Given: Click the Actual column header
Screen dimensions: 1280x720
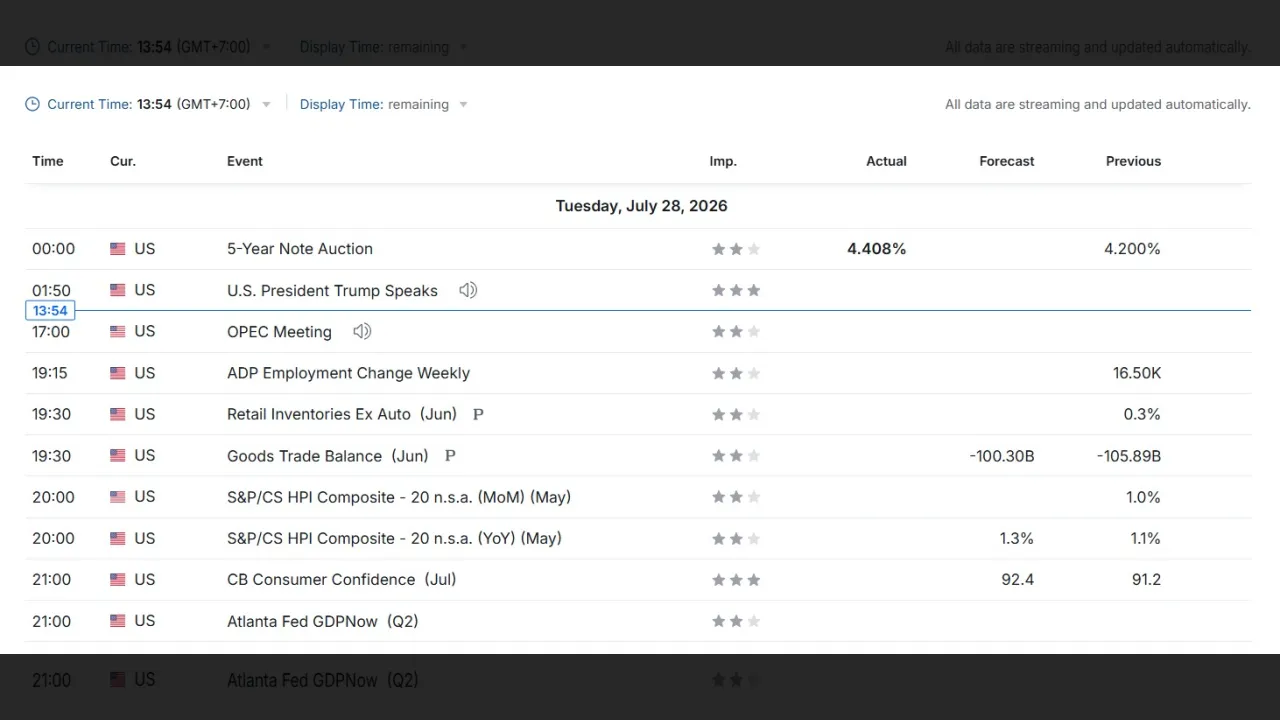Looking at the screenshot, I should pyautogui.click(x=886, y=161).
